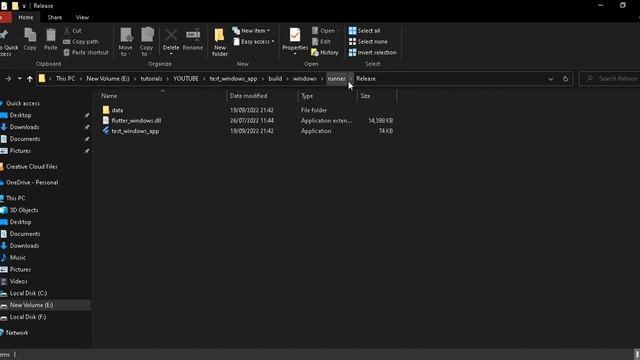Open the Copy to menu
This screenshot has height=360, width=640.
click(x=146, y=42)
